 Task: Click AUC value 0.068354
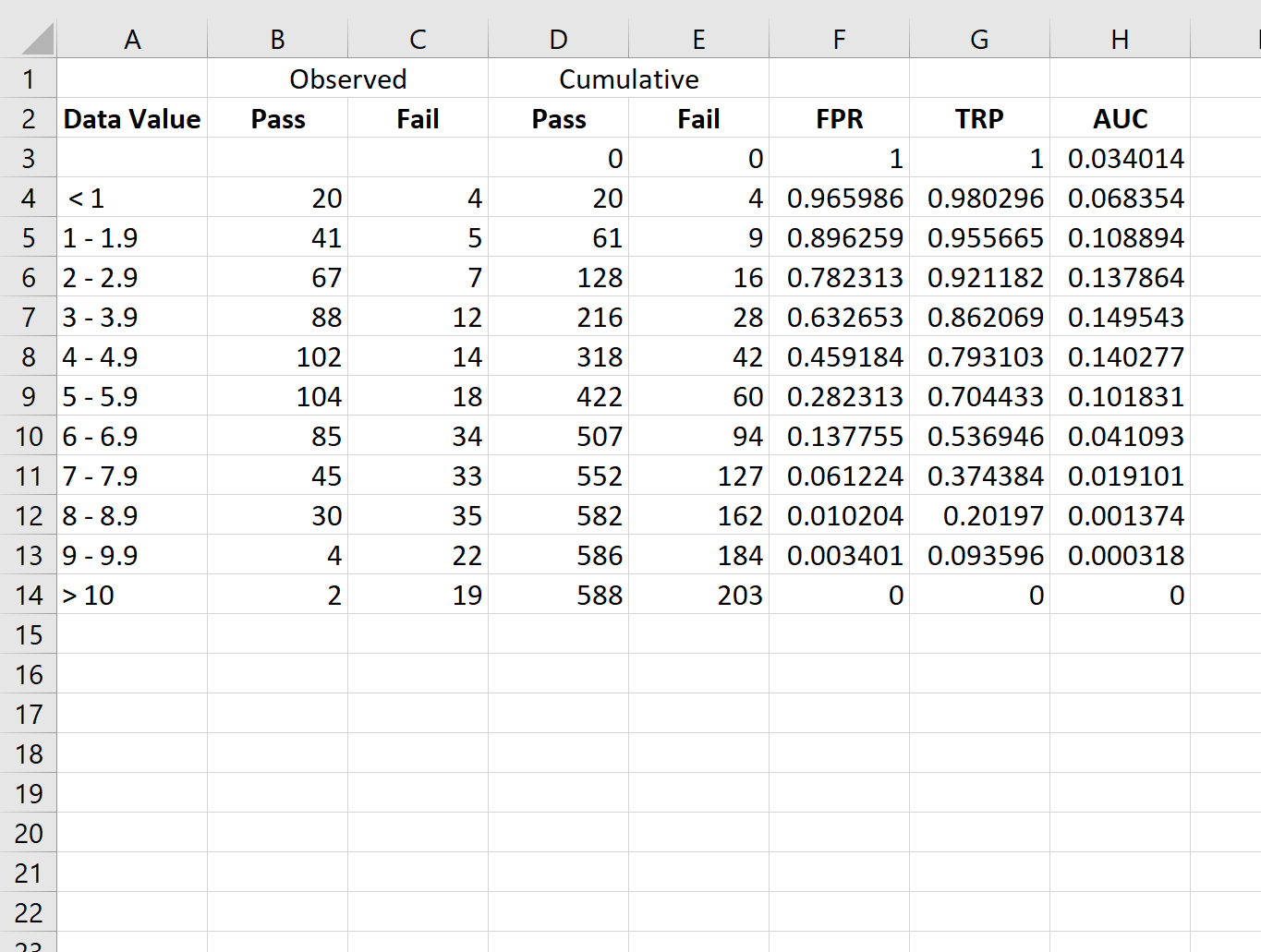point(1120,198)
